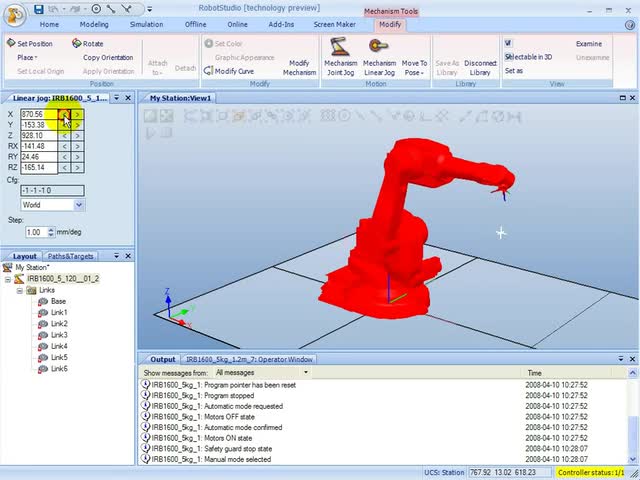Open the Layout panel options arrow
The height and width of the screenshot is (480, 640).
click(x=116, y=256)
